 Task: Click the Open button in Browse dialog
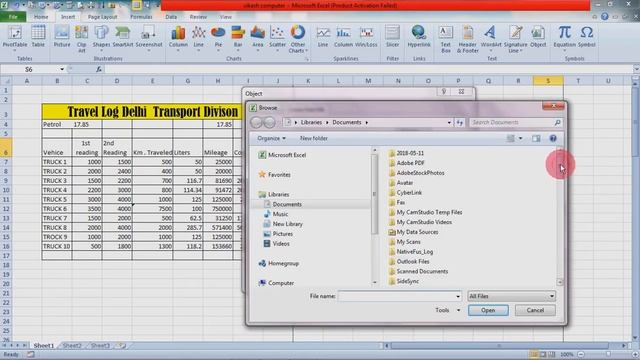click(488, 310)
